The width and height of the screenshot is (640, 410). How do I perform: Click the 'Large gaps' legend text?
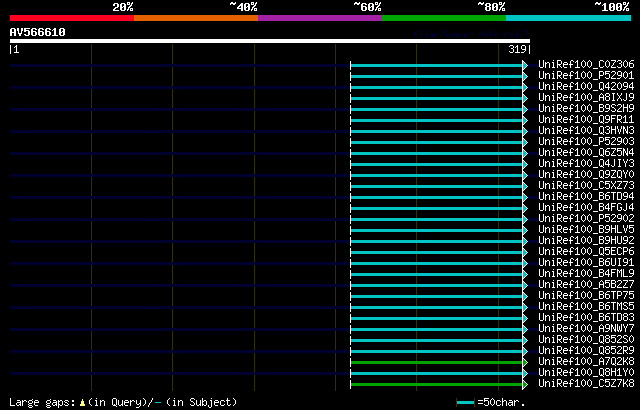coord(42,402)
